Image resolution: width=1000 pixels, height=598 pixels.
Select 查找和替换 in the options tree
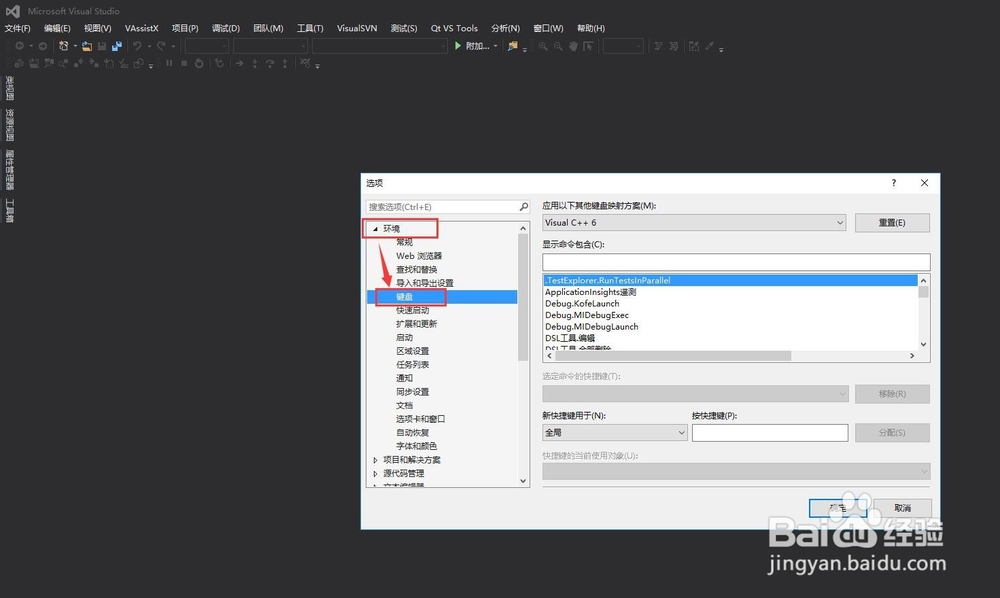pyautogui.click(x=416, y=269)
